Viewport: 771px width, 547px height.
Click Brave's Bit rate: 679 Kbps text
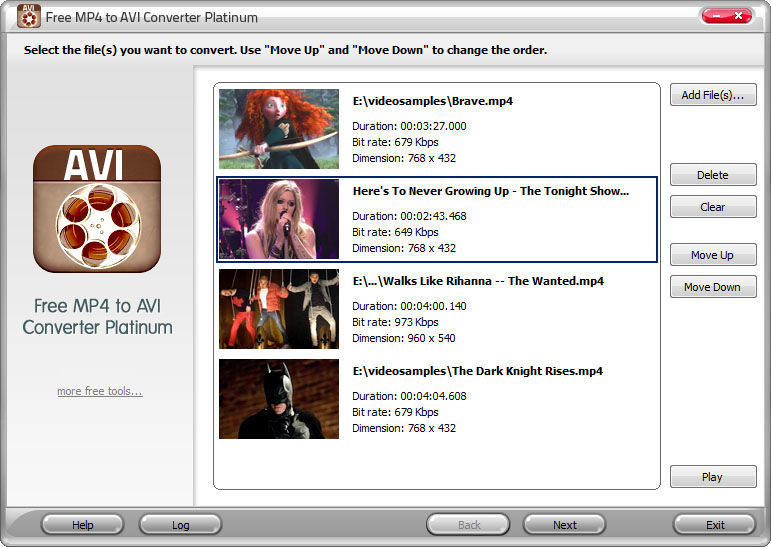click(x=395, y=142)
